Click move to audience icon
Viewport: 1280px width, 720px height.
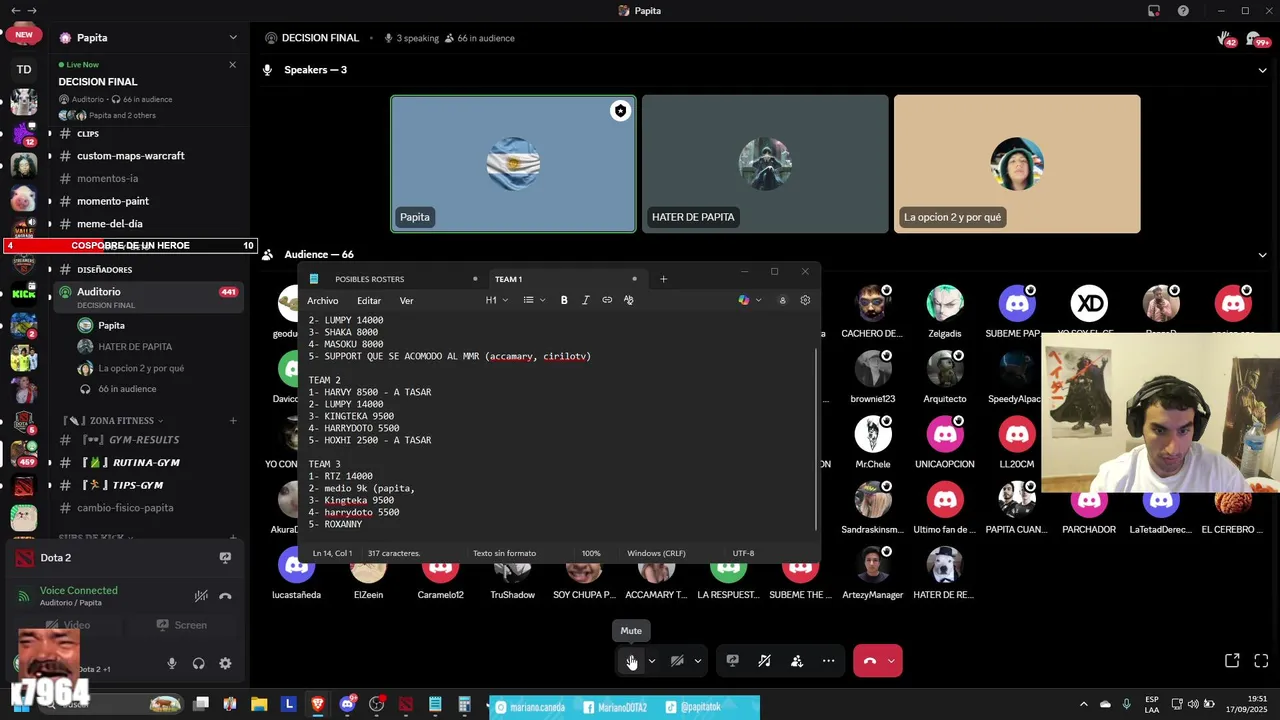[x=796, y=661]
